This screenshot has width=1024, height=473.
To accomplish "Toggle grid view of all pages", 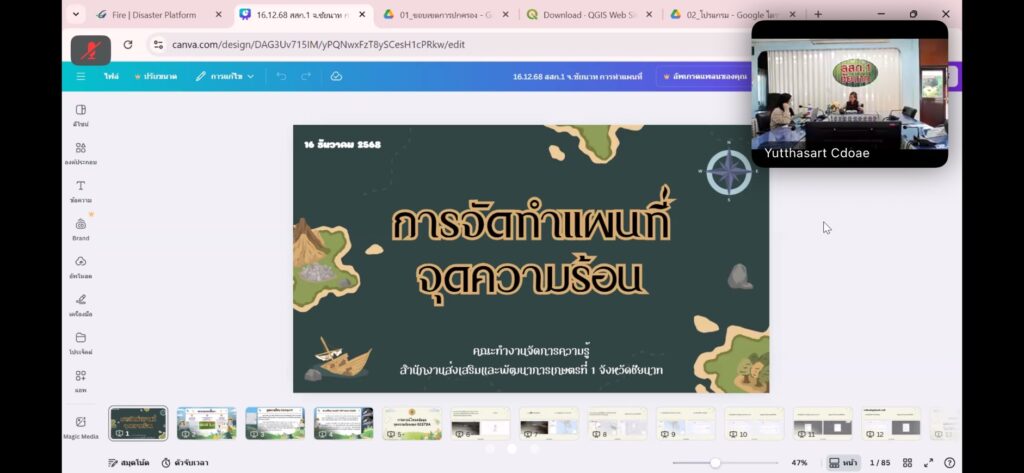I will coord(908,463).
